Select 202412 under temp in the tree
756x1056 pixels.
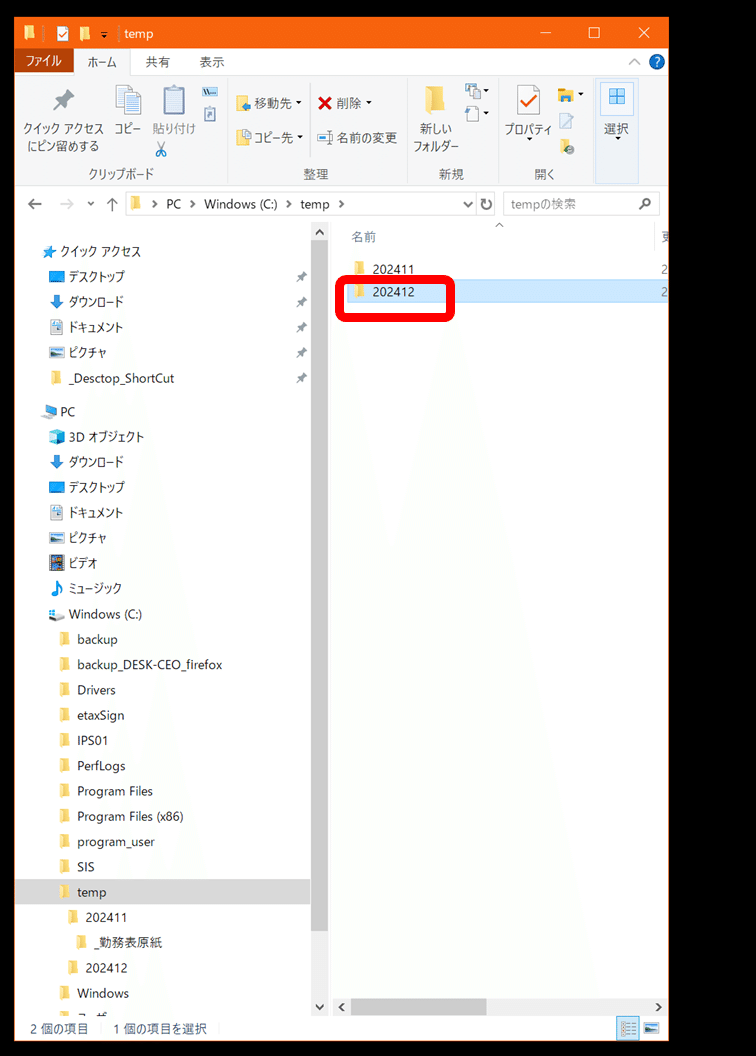98,968
